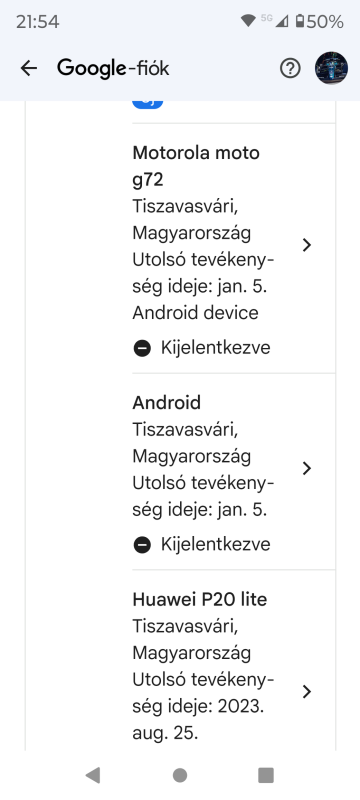
Task: Tap the Android home circle button
Action: pos(180,775)
